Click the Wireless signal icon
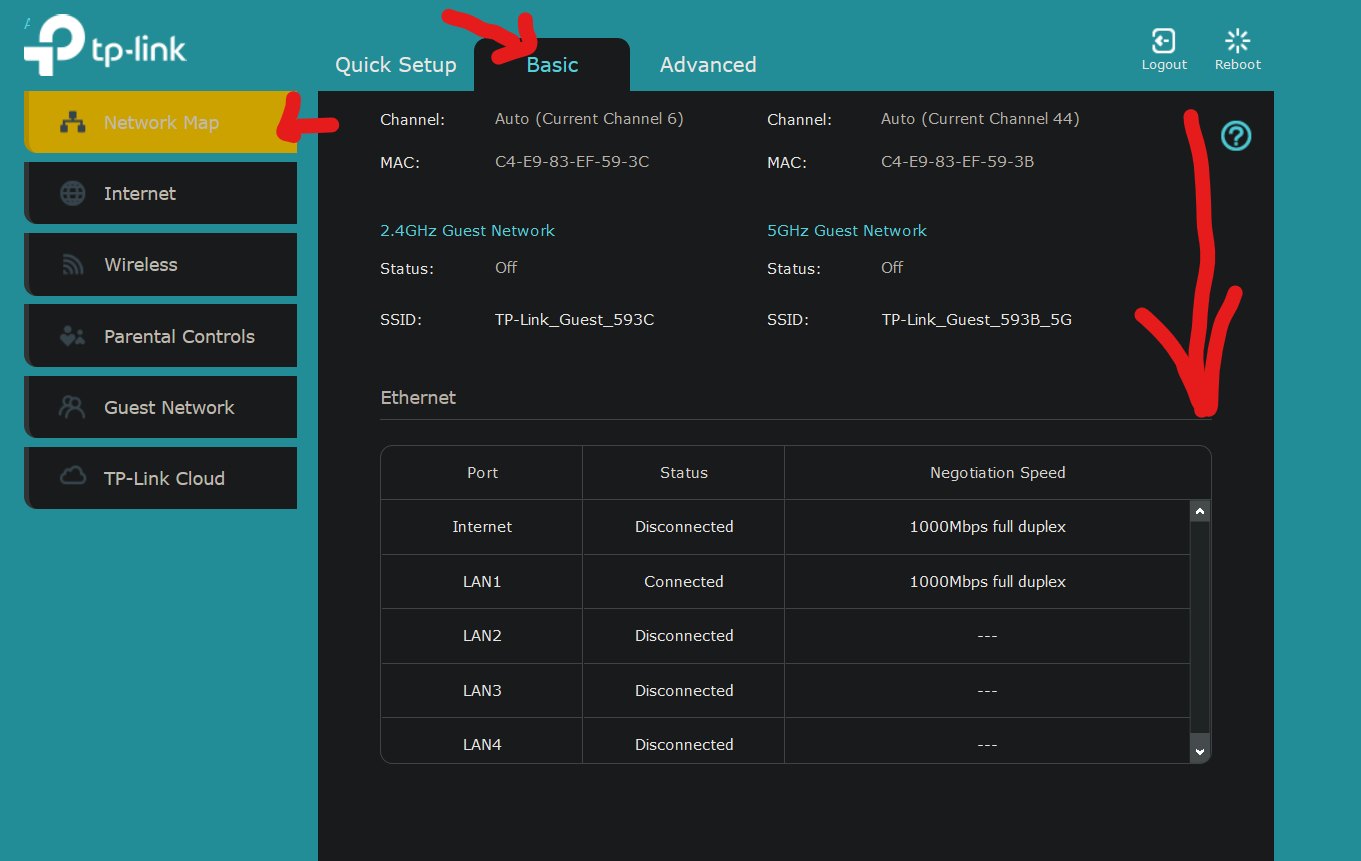Viewport: 1361px width, 861px height. [73, 265]
